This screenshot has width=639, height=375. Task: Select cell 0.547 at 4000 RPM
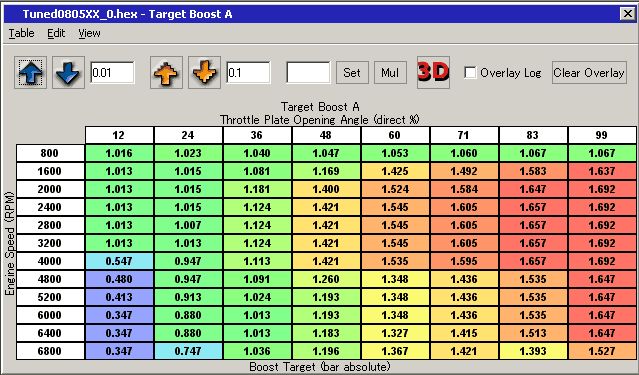click(x=119, y=261)
